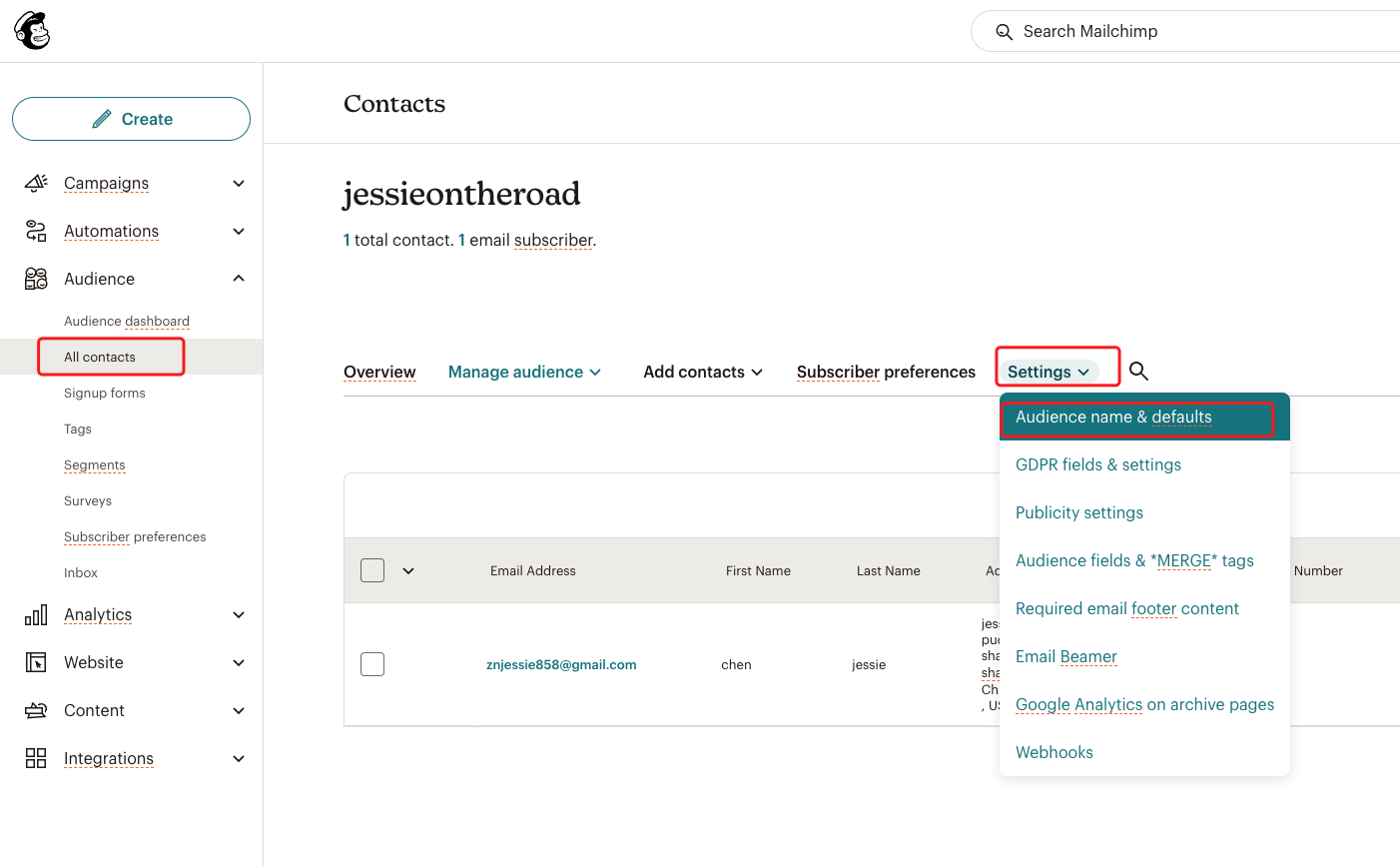
Task: Open All contacts in sidebar
Action: click(x=100, y=357)
